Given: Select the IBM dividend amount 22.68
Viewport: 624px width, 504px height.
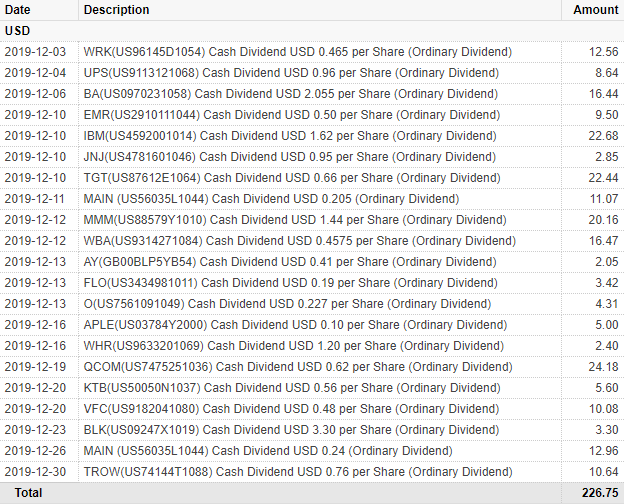Looking at the screenshot, I should [603, 136].
